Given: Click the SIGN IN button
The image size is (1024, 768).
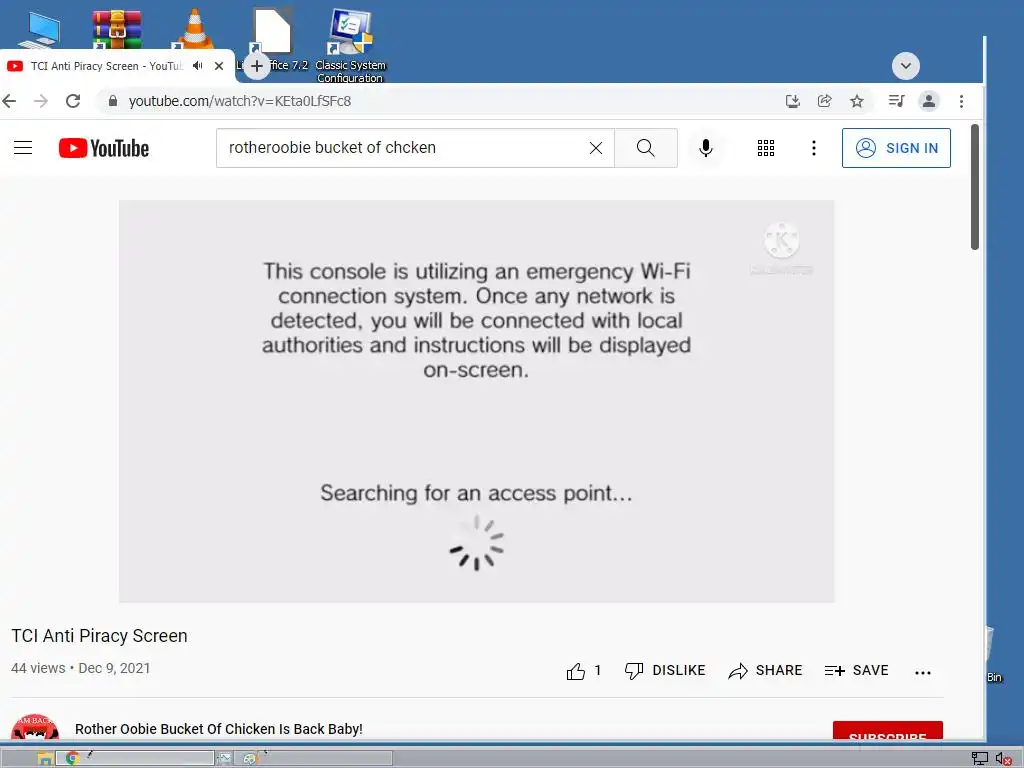Looking at the screenshot, I should coord(896,148).
